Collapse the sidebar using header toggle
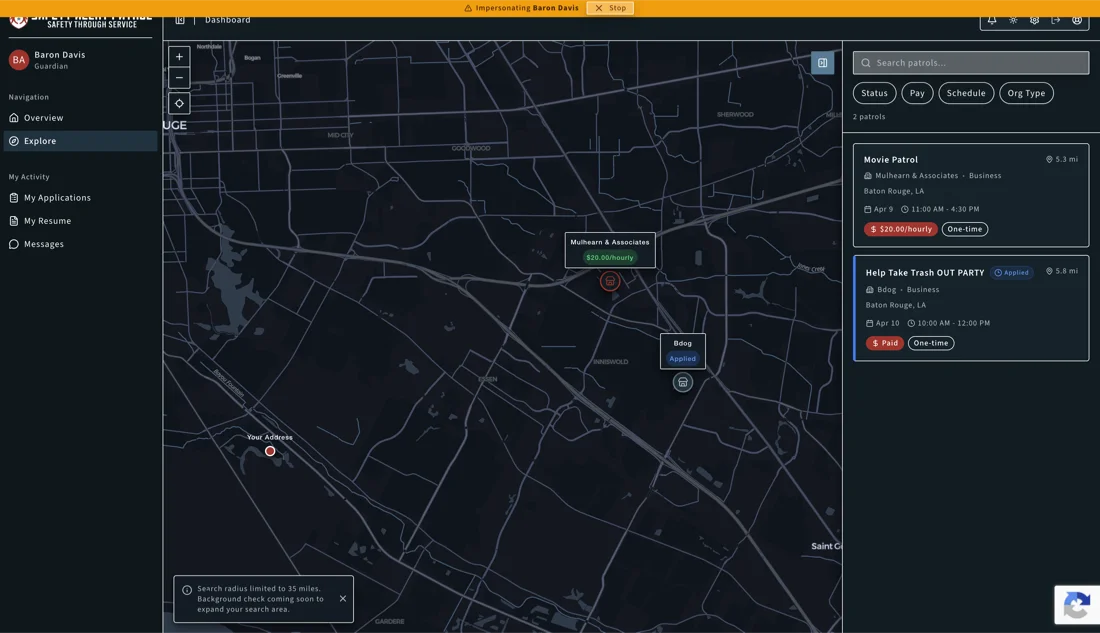The image size is (1100, 633). 180,20
